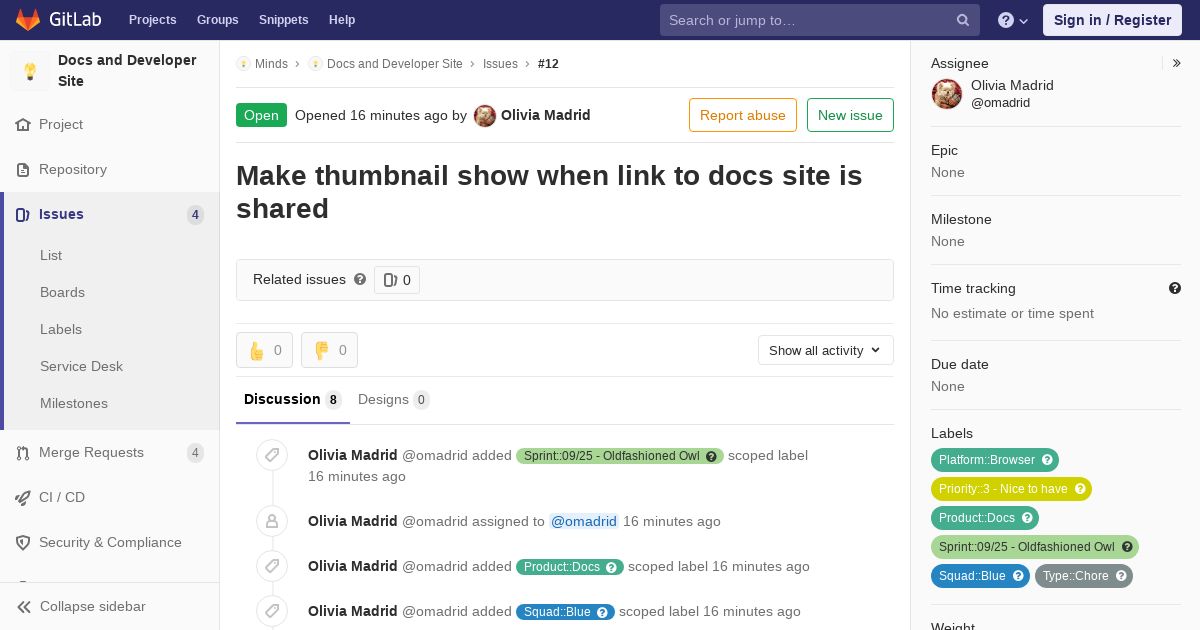Image resolution: width=1200 pixels, height=630 pixels.
Task: Open issues List in sidebar
Action: point(51,255)
